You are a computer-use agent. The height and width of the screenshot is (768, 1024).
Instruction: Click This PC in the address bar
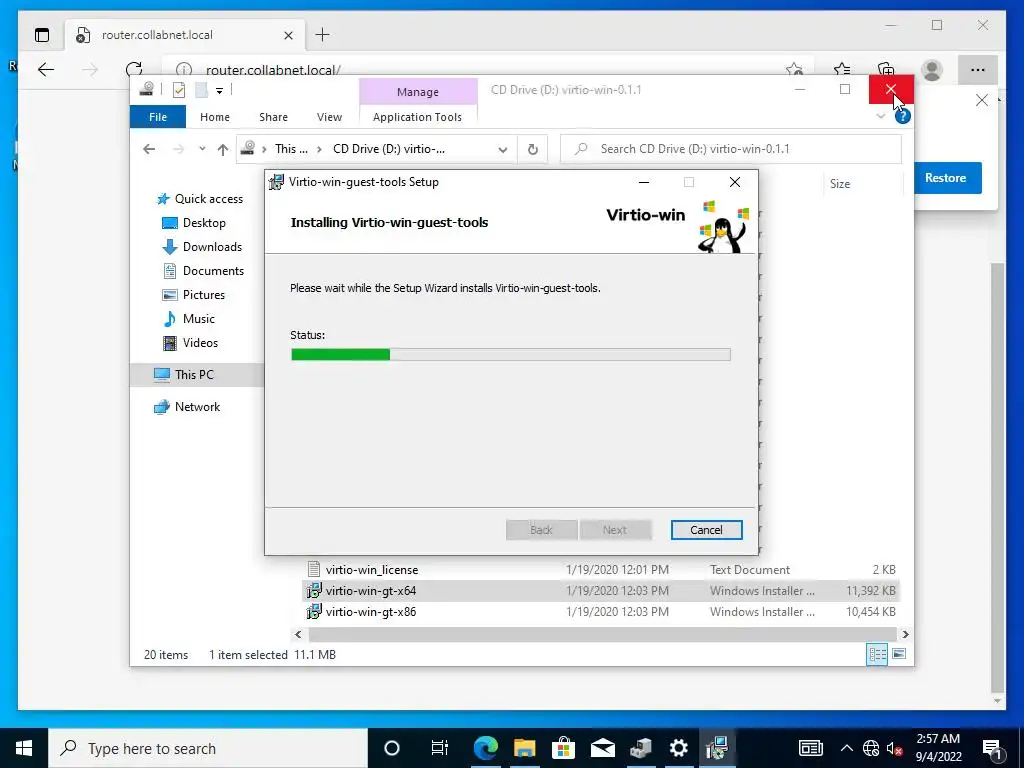point(291,149)
